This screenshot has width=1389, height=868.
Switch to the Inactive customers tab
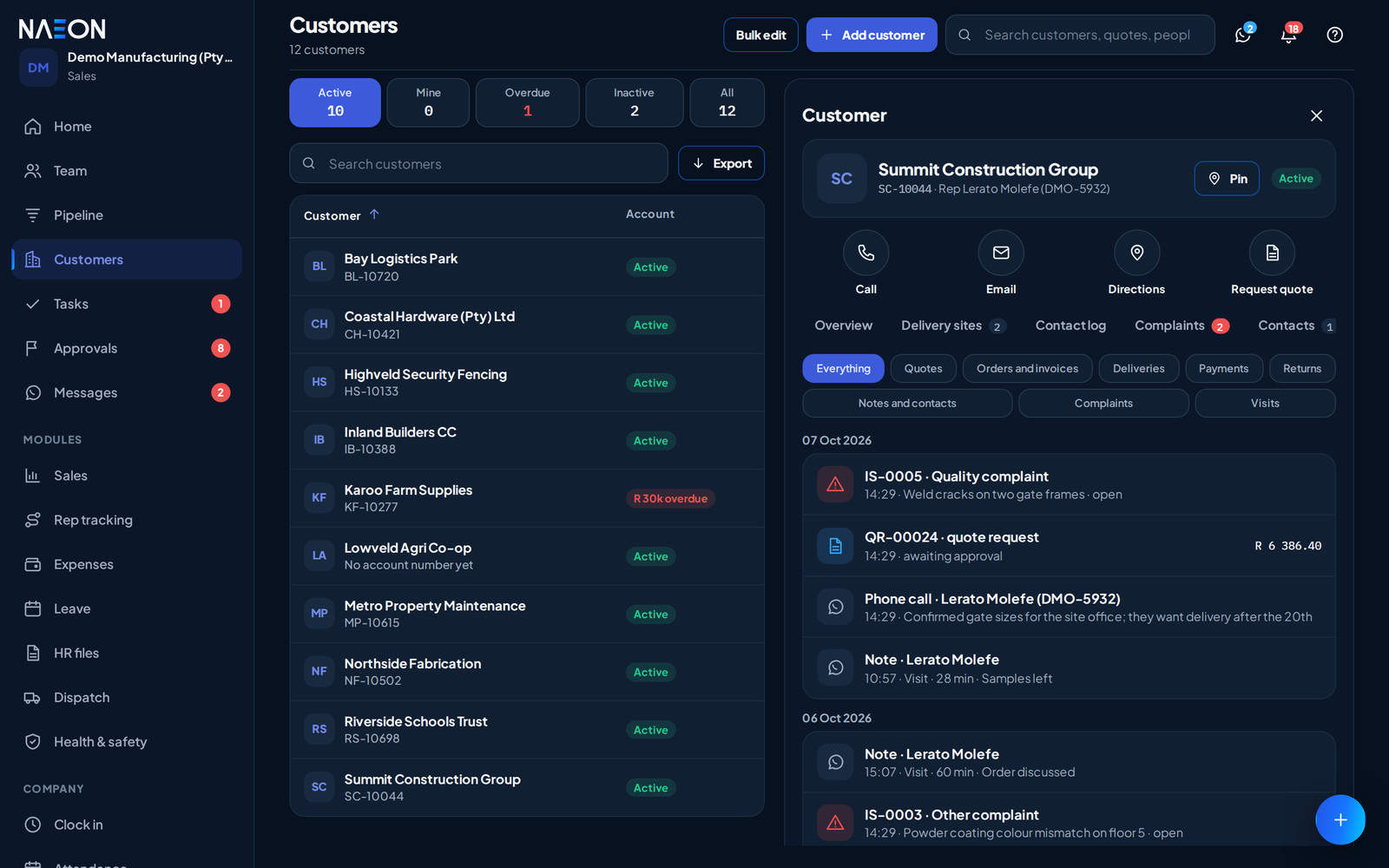pos(634,102)
